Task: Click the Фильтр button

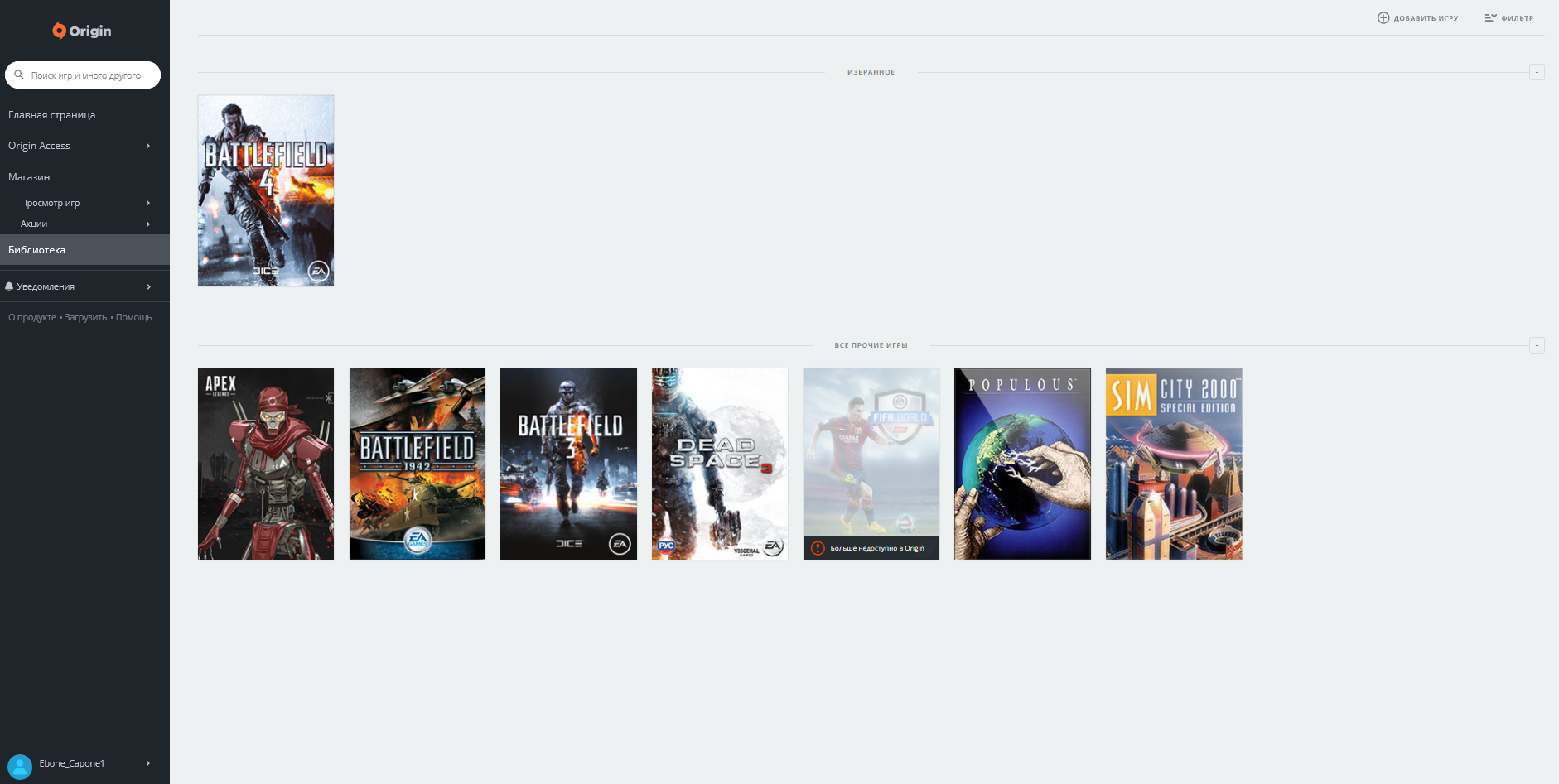Action: 1509,17
